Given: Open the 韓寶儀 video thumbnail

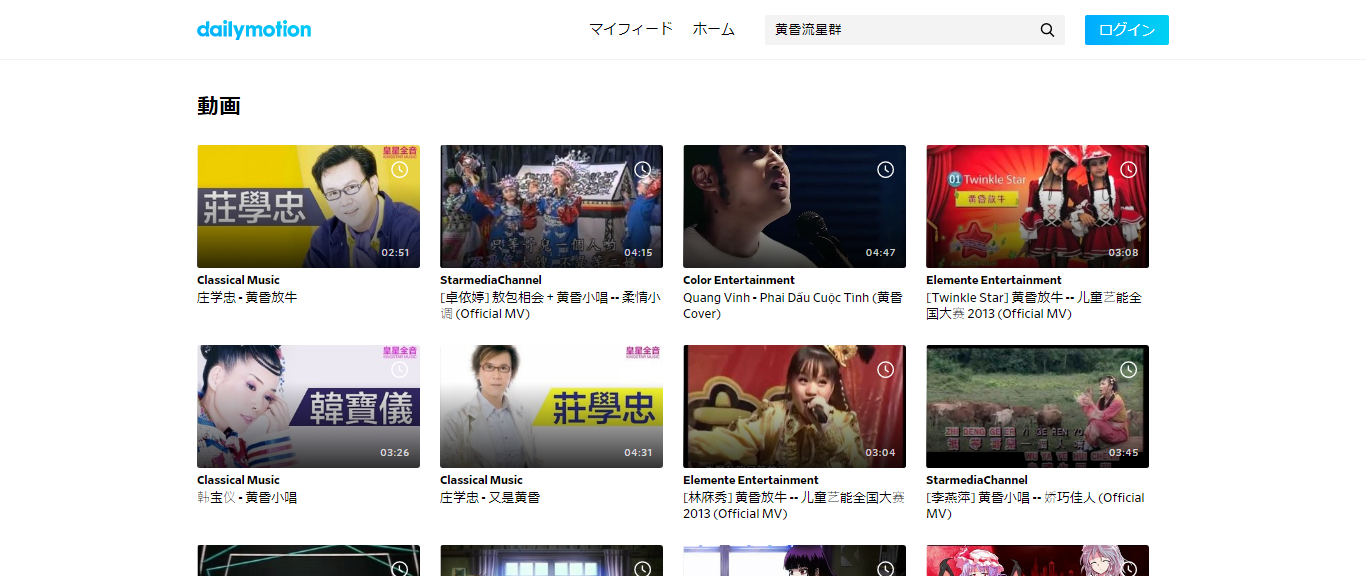Looking at the screenshot, I should (308, 406).
